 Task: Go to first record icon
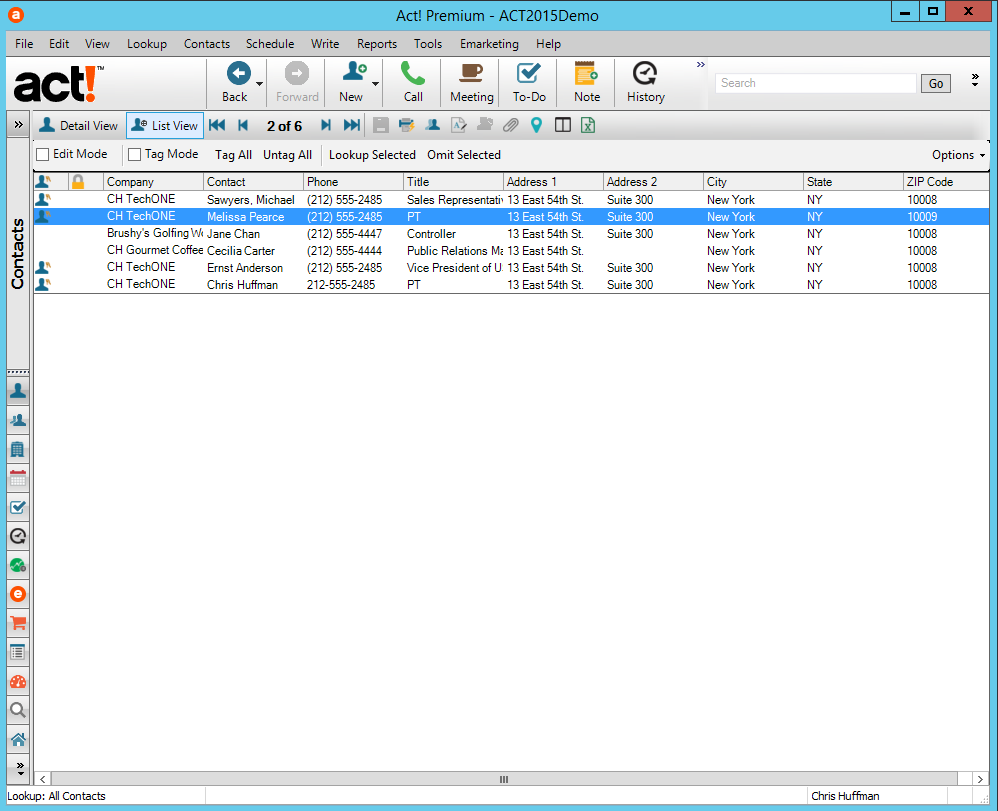pyautogui.click(x=217, y=125)
